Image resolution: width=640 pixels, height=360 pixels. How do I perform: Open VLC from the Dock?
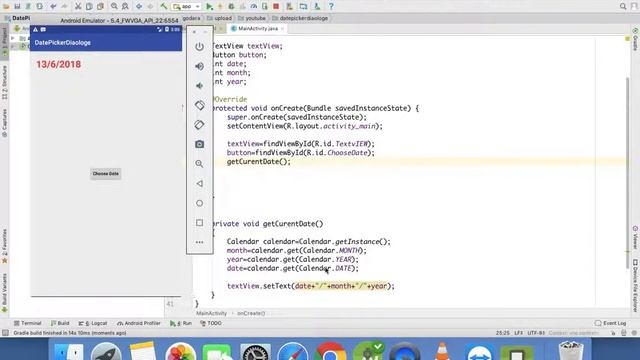coord(442,352)
